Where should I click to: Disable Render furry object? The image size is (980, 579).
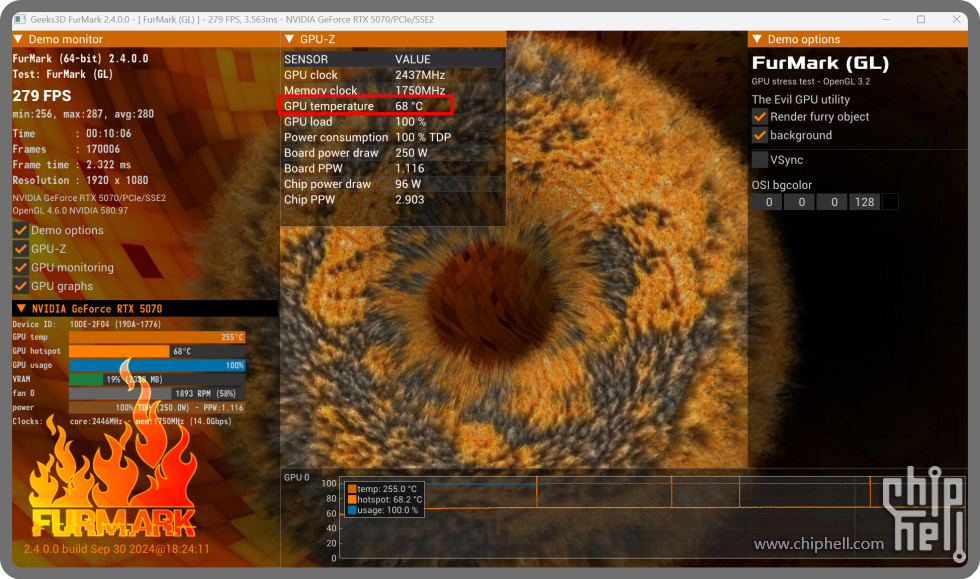click(759, 117)
